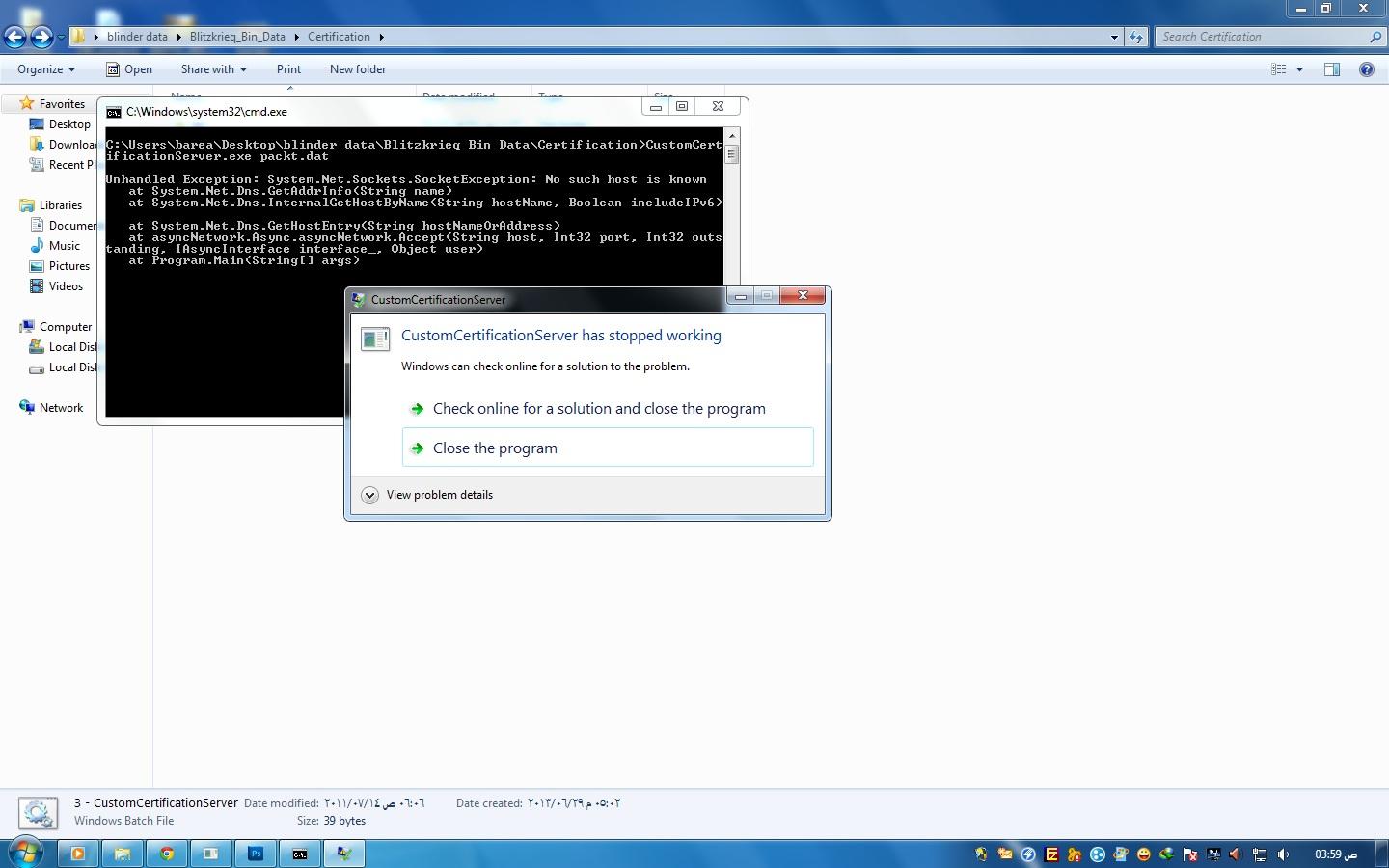Switch to CustomCertificationServer taskbar button

(x=344, y=854)
